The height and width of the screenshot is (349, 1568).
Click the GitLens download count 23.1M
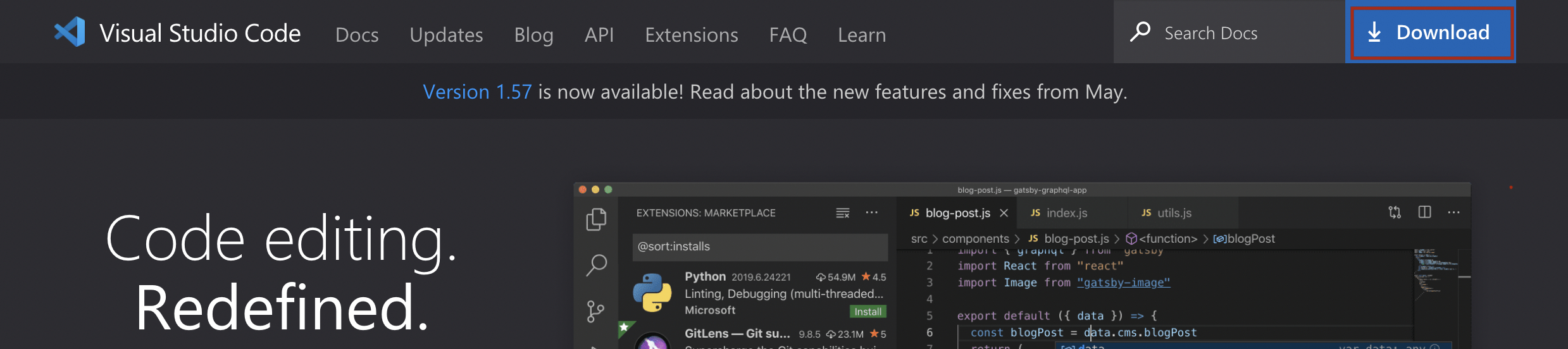coord(845,334)
